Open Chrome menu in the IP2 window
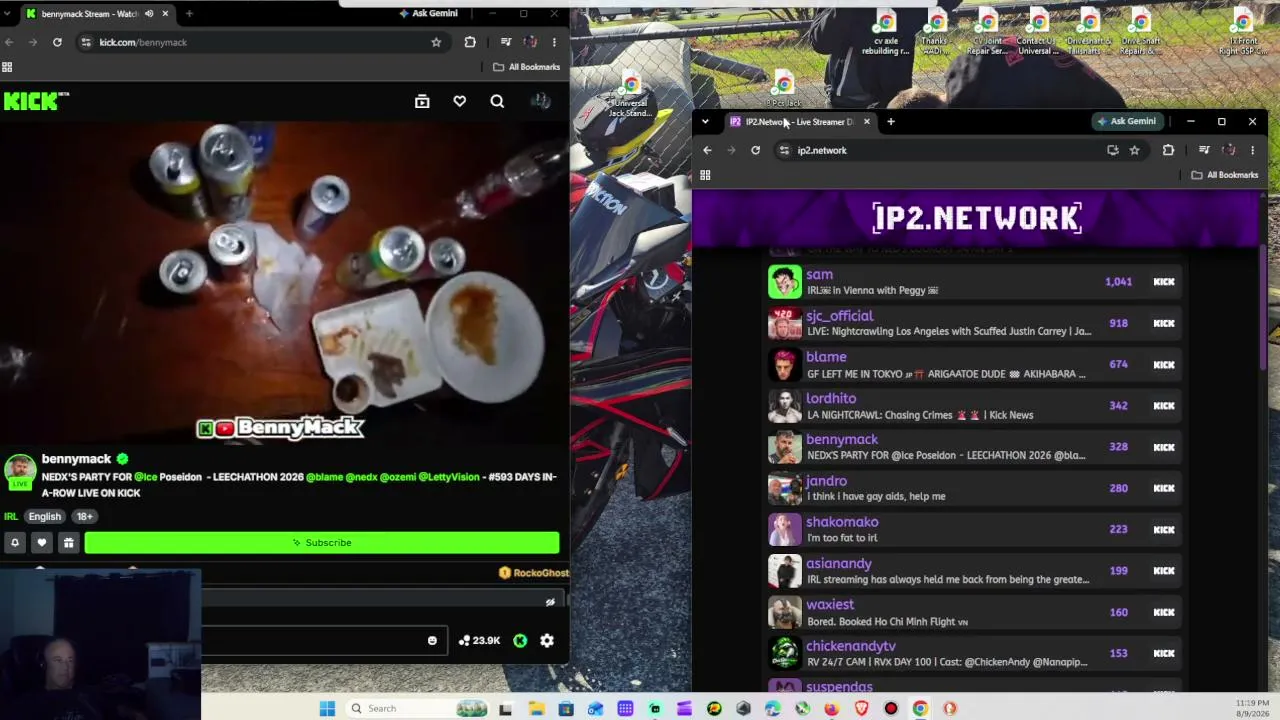This screenshot has height=720, width=1280. tap(1252, 150)
